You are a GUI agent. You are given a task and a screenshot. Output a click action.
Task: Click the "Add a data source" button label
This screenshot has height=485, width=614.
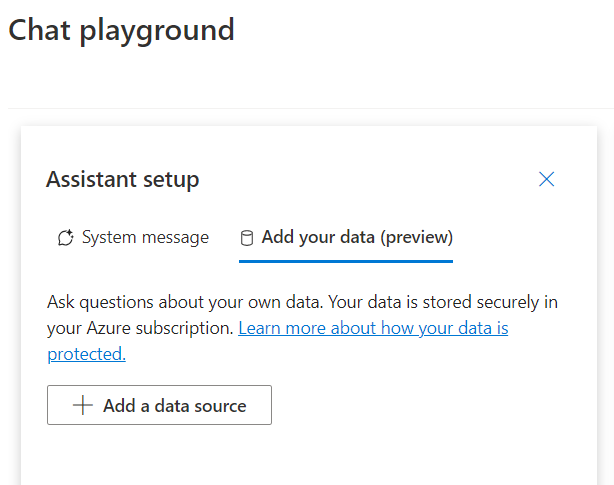pyautogui.click(x=174, y=406)
